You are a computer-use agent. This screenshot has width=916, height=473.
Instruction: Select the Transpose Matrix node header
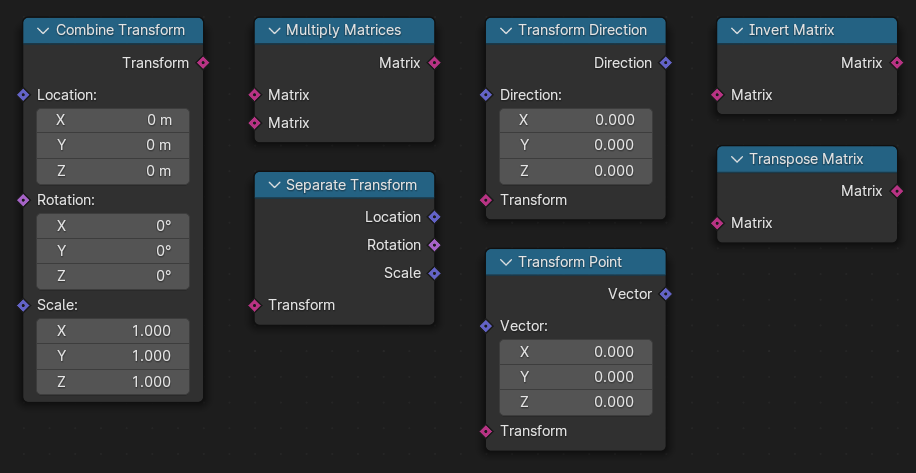click(807, 159)
